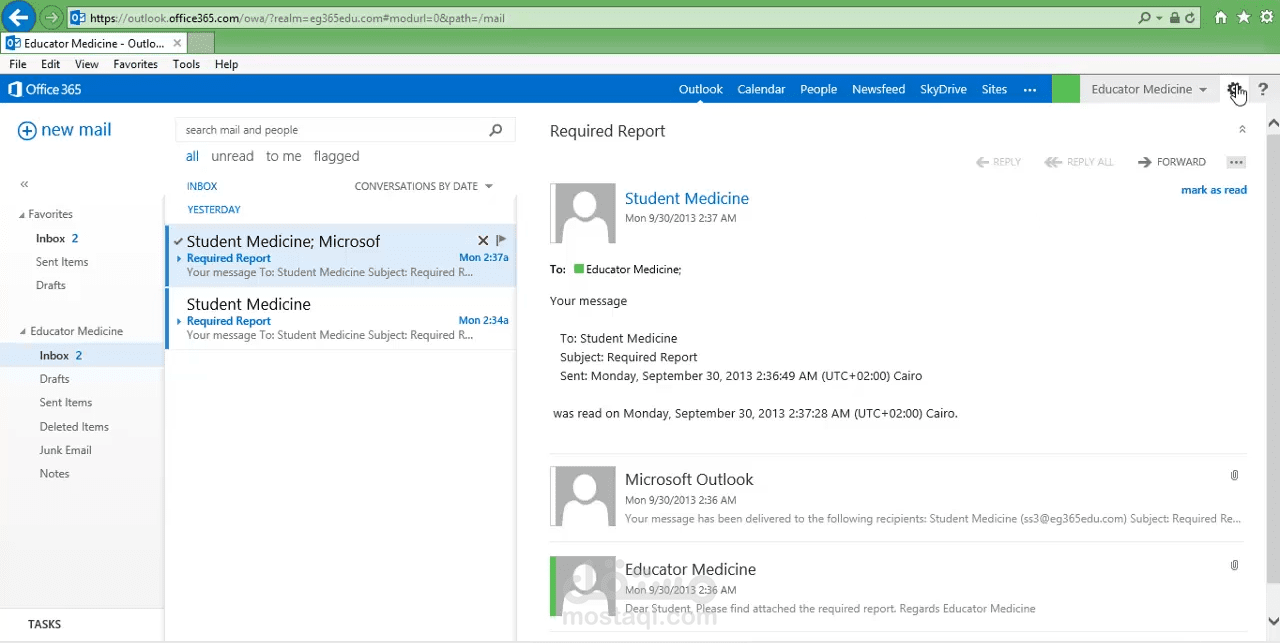Click the new mail plus icon
Viewport: 1280px width, 643px height.
pos(27,131)
